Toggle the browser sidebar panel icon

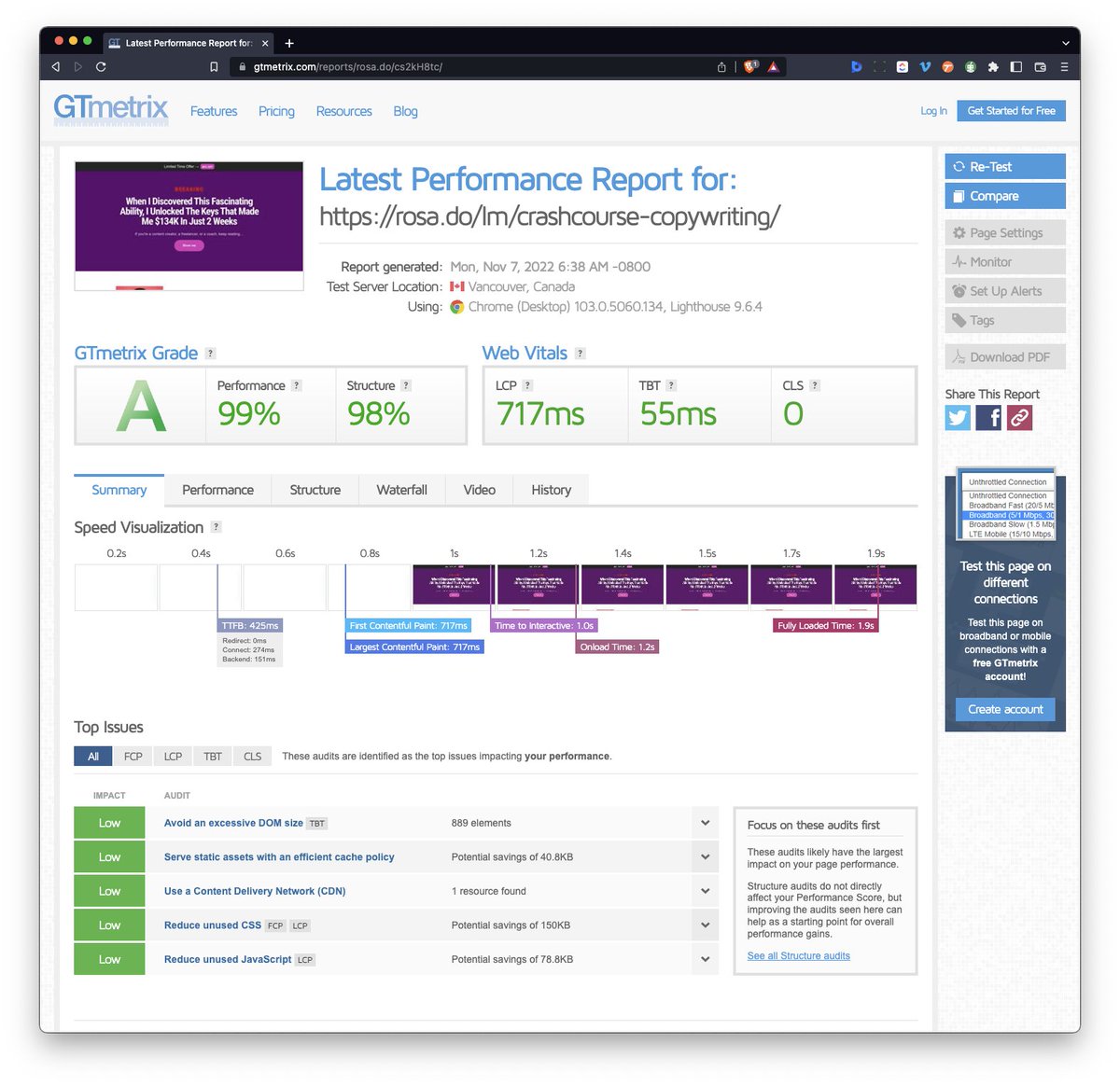[x=1016, y=67]
